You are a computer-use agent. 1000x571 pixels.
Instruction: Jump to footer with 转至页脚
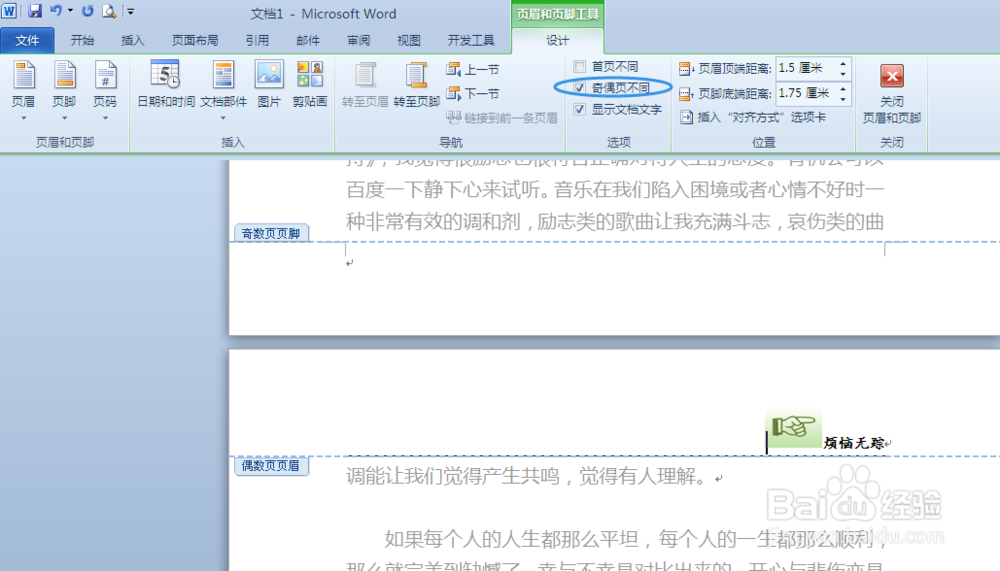(416, 84)
